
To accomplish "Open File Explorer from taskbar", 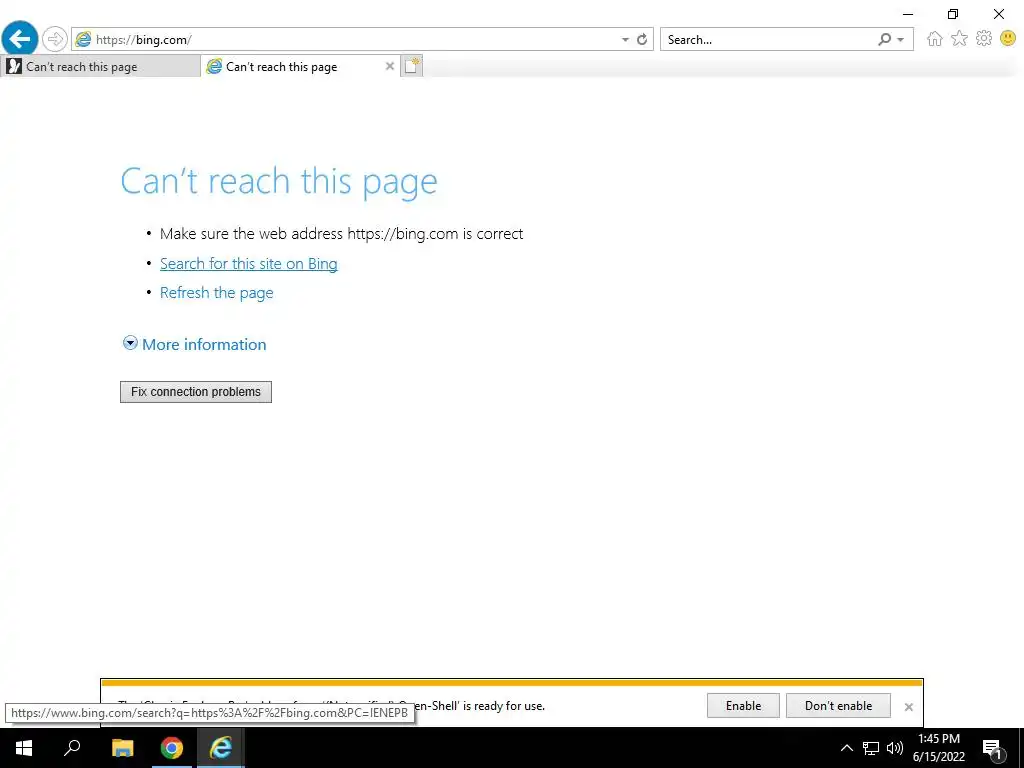I will [x=123, y=748].
